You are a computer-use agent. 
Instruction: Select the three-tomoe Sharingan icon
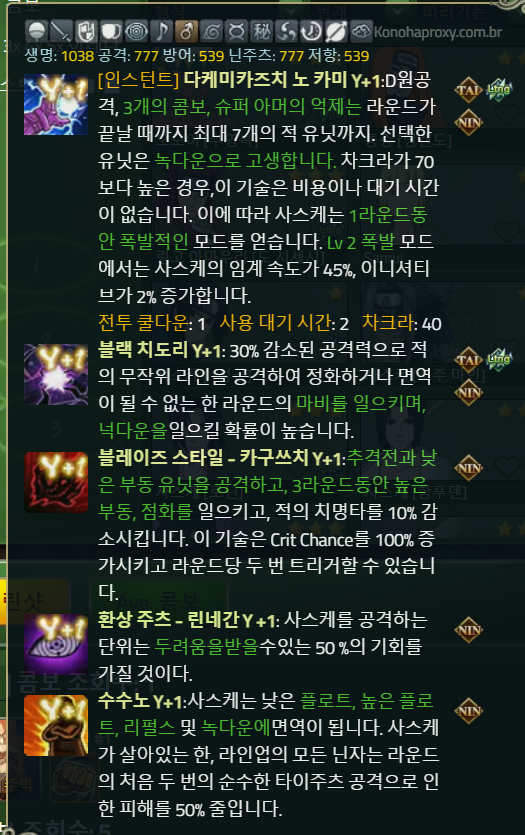286,32
